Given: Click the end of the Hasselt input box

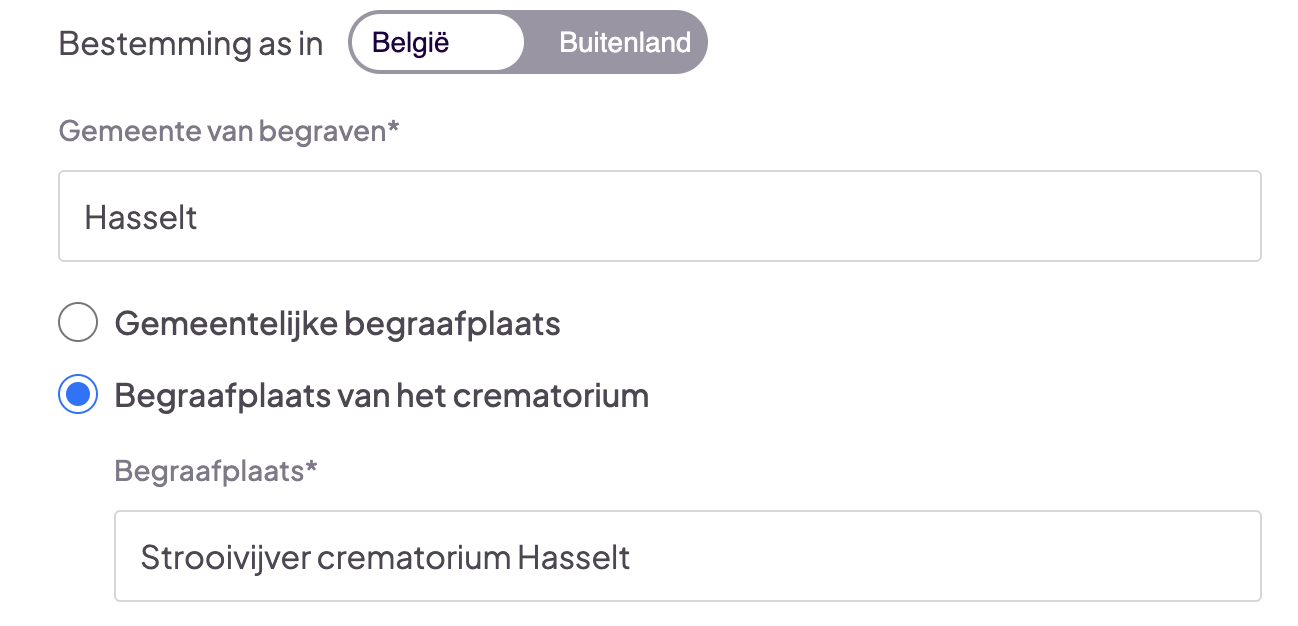Looking at the screenshot, I should click(x=1200, y=216).
